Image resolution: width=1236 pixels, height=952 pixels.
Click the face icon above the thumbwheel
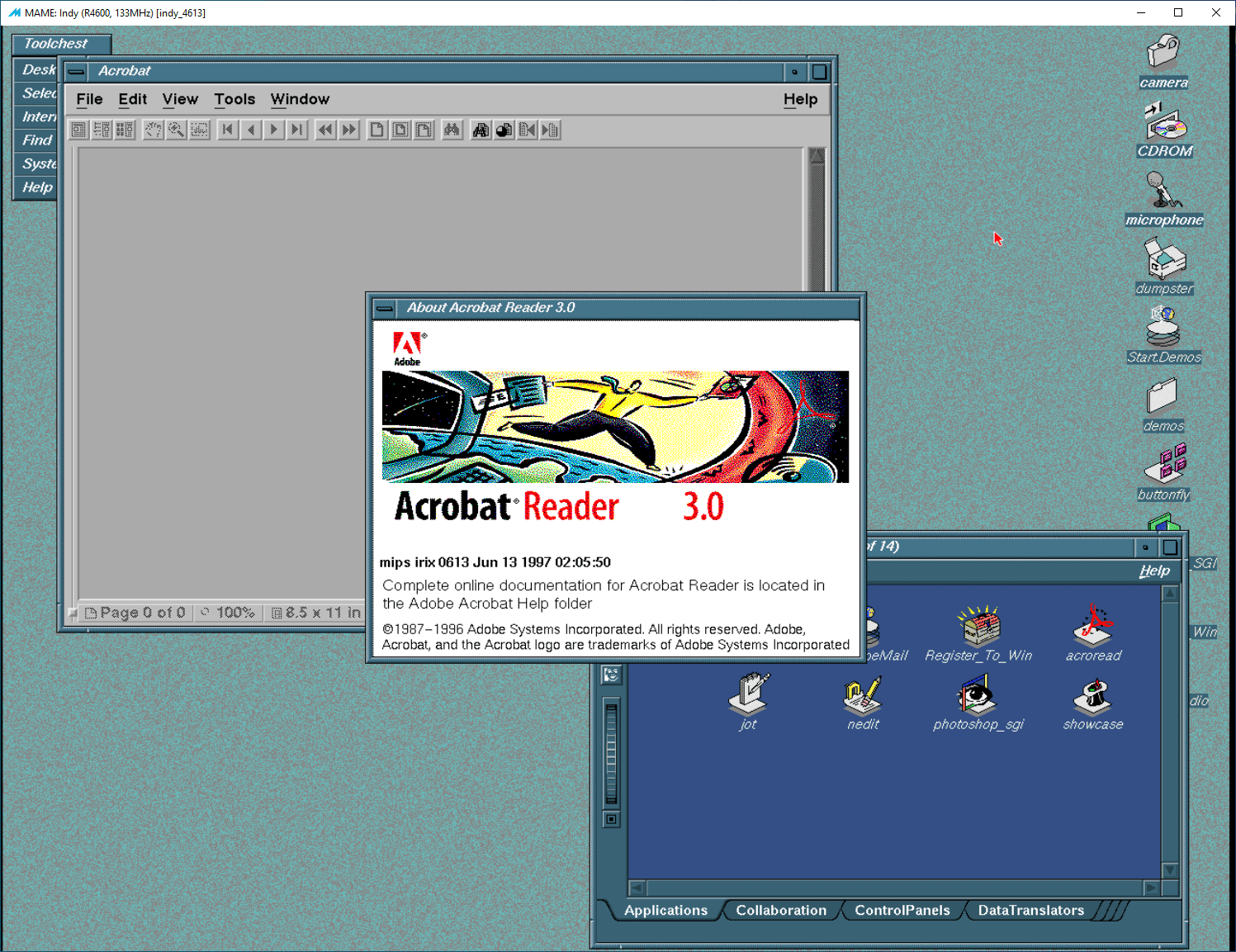pos(611,675)
